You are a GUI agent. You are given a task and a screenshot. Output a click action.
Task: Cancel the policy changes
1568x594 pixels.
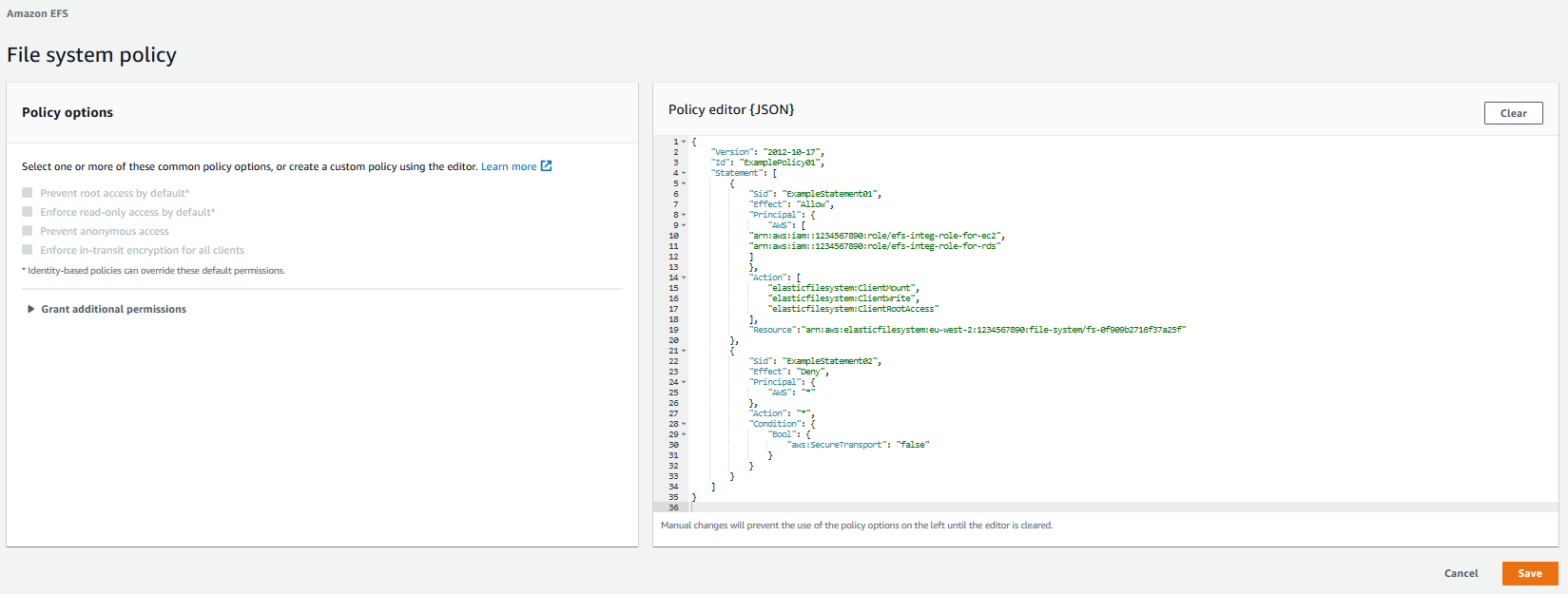[1461, 573]
